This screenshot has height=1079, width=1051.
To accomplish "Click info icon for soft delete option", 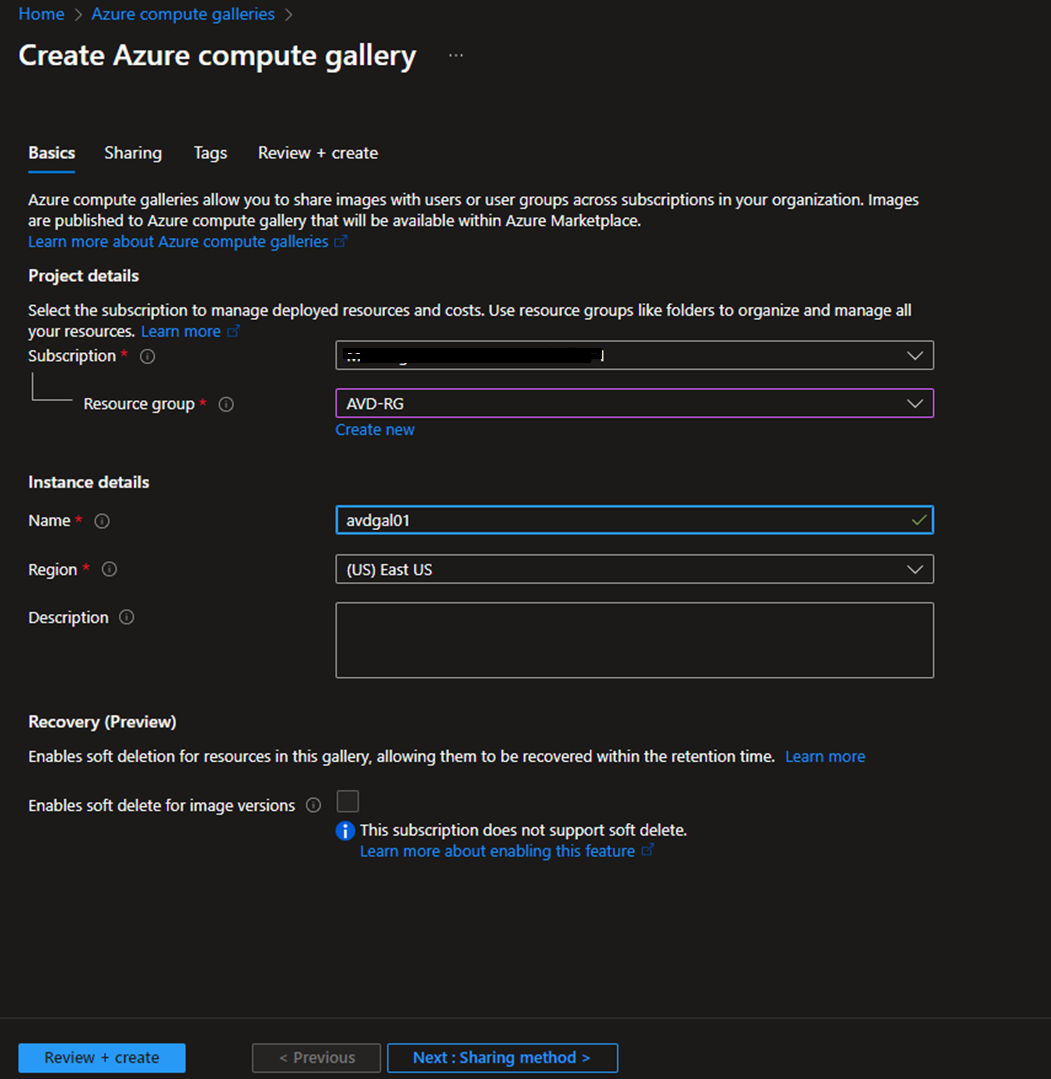I will pyautogui.click(x=313, y=805).
